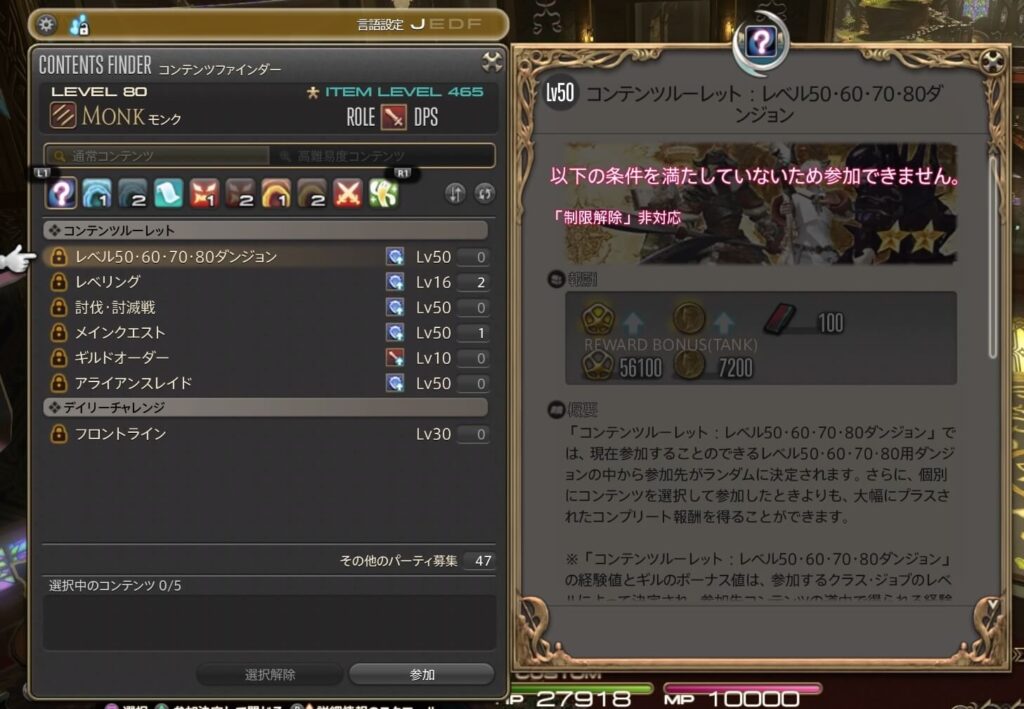Viewport: 1024px width, 709px height.
Task: Select the red Trials 1 category icon
Action: (x=204, y=193)
